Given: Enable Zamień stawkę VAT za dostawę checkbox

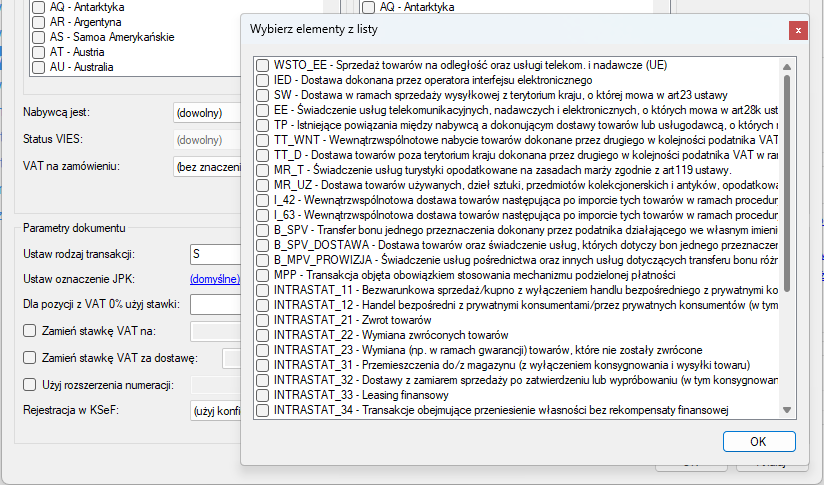Looking at the screenshot, I should pyautogui.click(x=30, y=358).
